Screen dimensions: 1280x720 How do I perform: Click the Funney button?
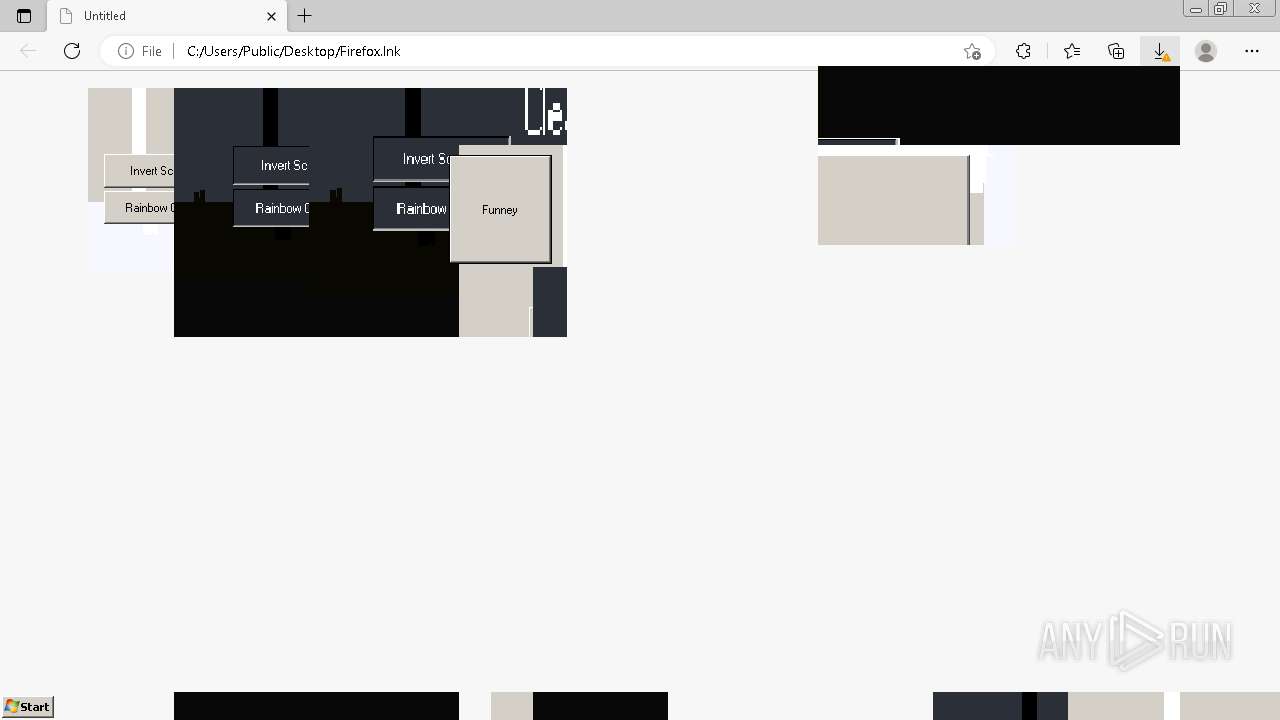[x=500, y=209]
